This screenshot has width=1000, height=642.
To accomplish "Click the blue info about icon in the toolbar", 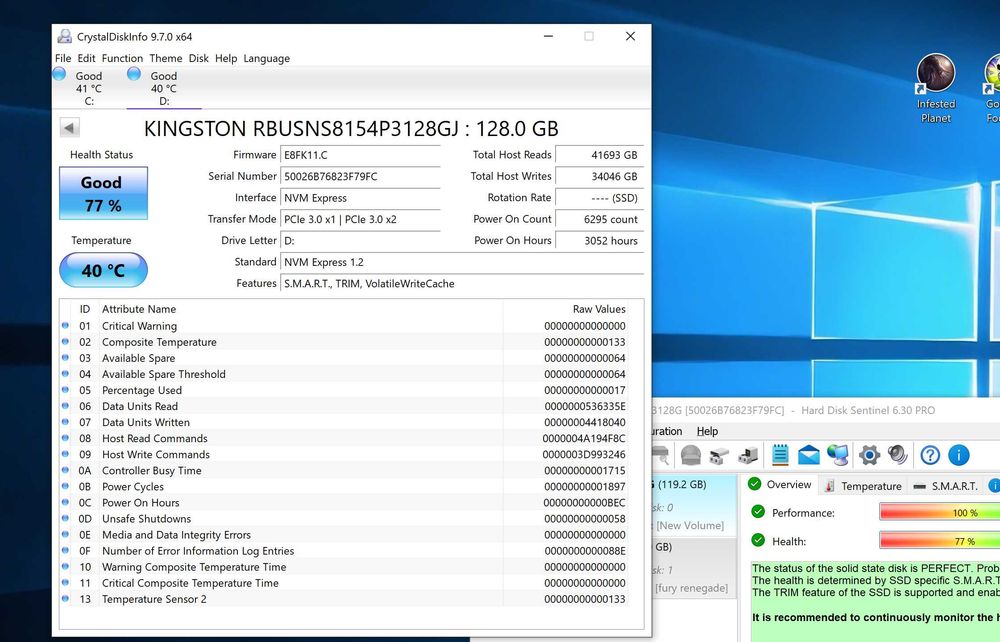I will coord(958,456).
